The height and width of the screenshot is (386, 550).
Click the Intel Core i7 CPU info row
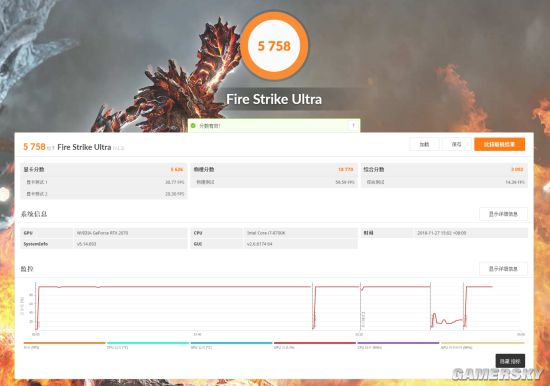(274, 233)
